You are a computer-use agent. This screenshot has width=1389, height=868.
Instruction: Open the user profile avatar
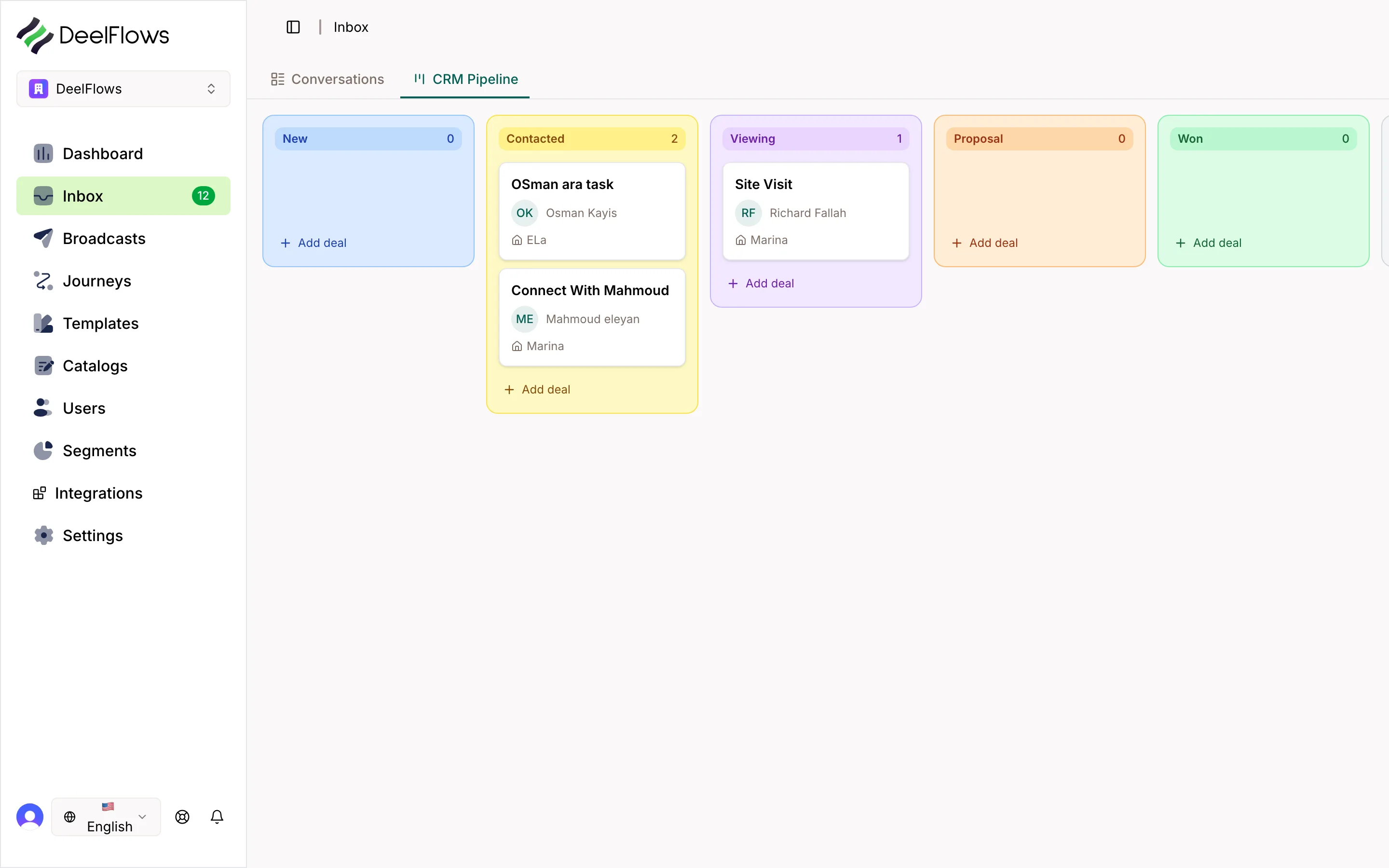click(30, 816)
